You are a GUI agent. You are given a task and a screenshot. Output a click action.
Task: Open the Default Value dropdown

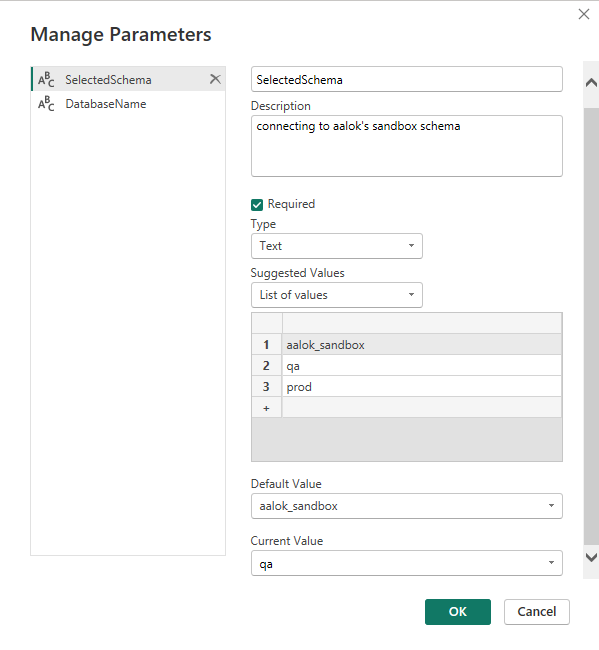click(407, 506)
